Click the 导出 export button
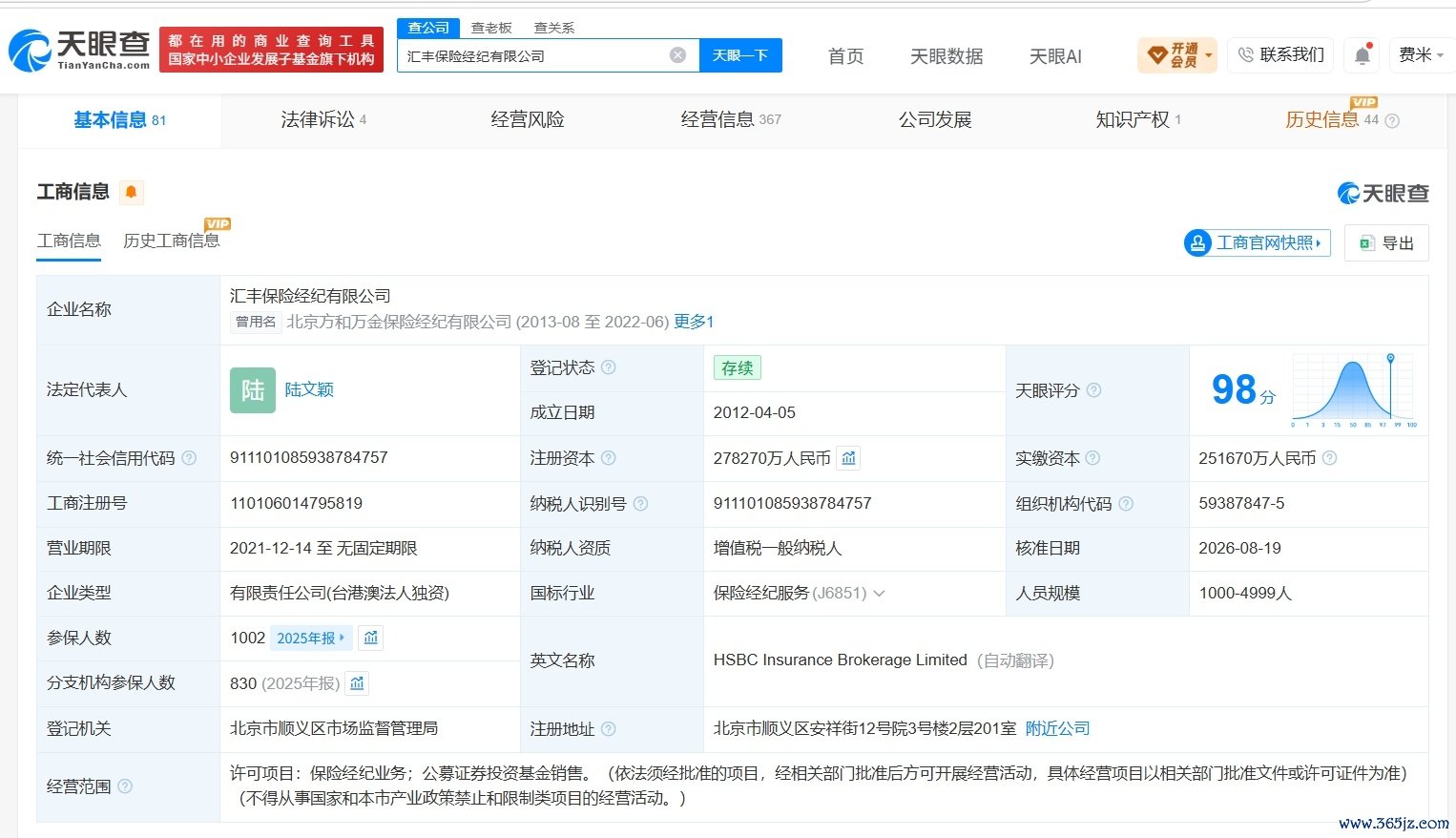Image resolution: width=1456 pixels, height=838 pixels. pyautogui.click(x=1386, y=242)
